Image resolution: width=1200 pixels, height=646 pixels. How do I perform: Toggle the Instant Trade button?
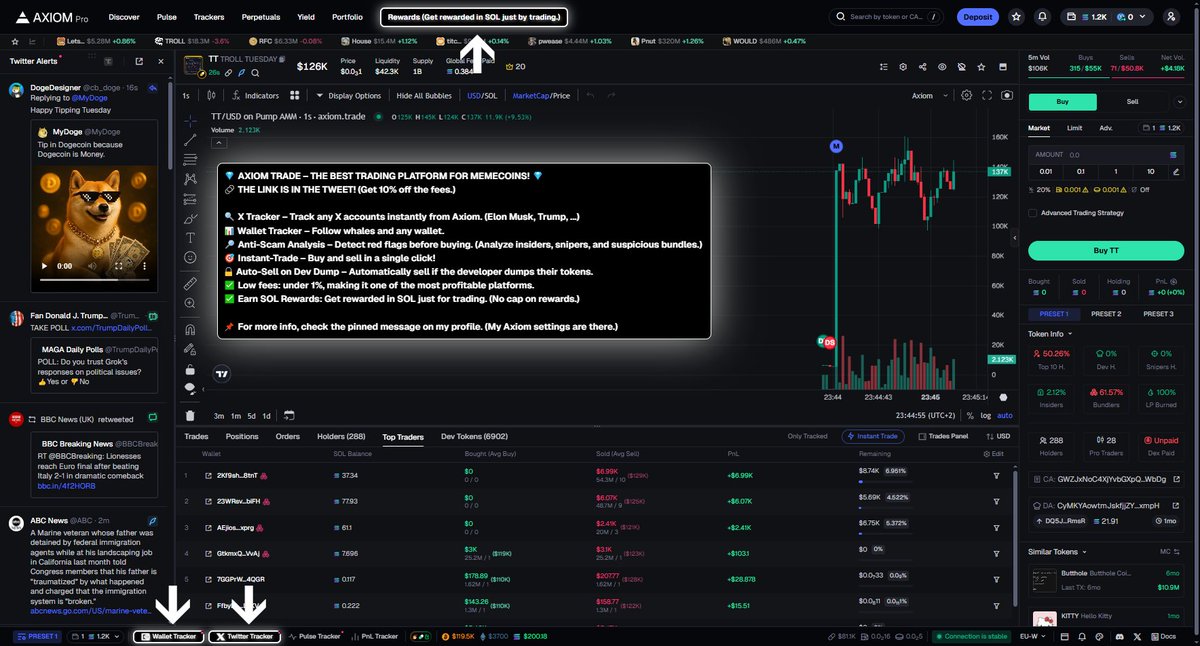coord(873,436)
